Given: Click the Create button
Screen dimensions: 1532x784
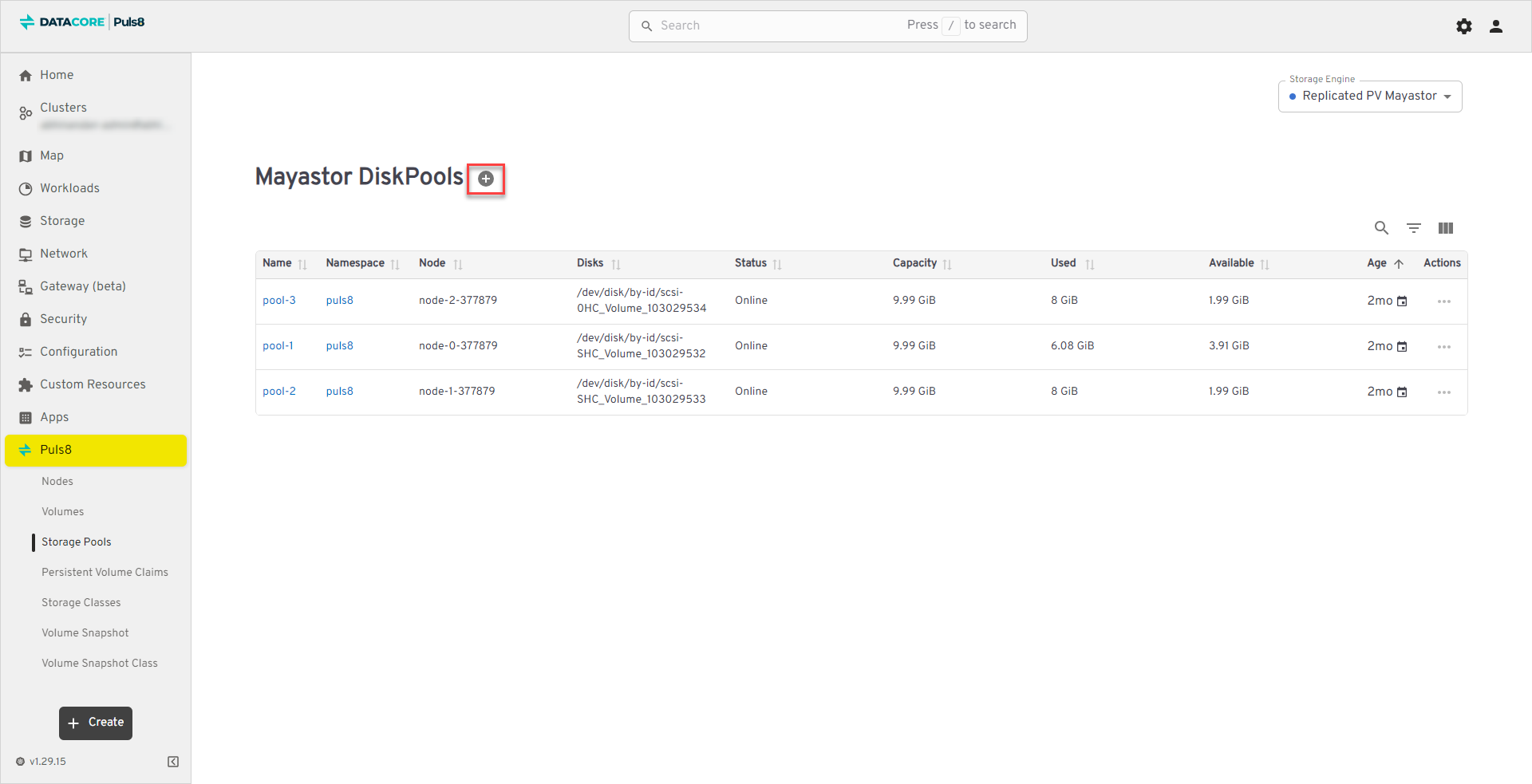Looking at the screenshot, I should pyautogui.click(x=96, y=723).
